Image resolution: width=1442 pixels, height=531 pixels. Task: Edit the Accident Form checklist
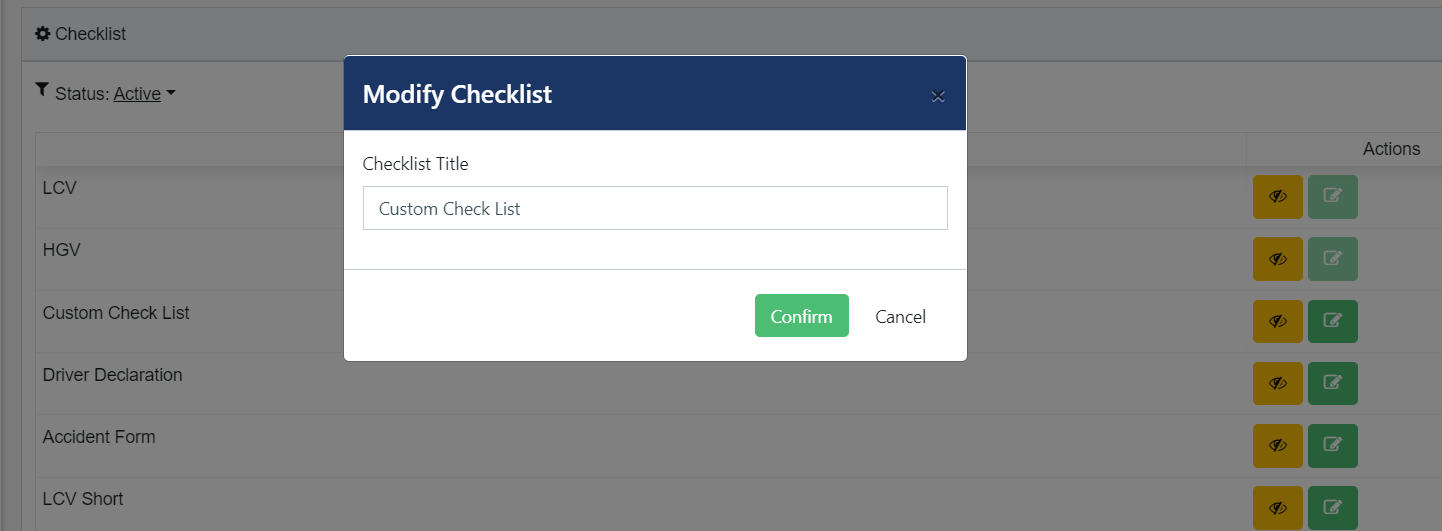[x=1332, y=445]
